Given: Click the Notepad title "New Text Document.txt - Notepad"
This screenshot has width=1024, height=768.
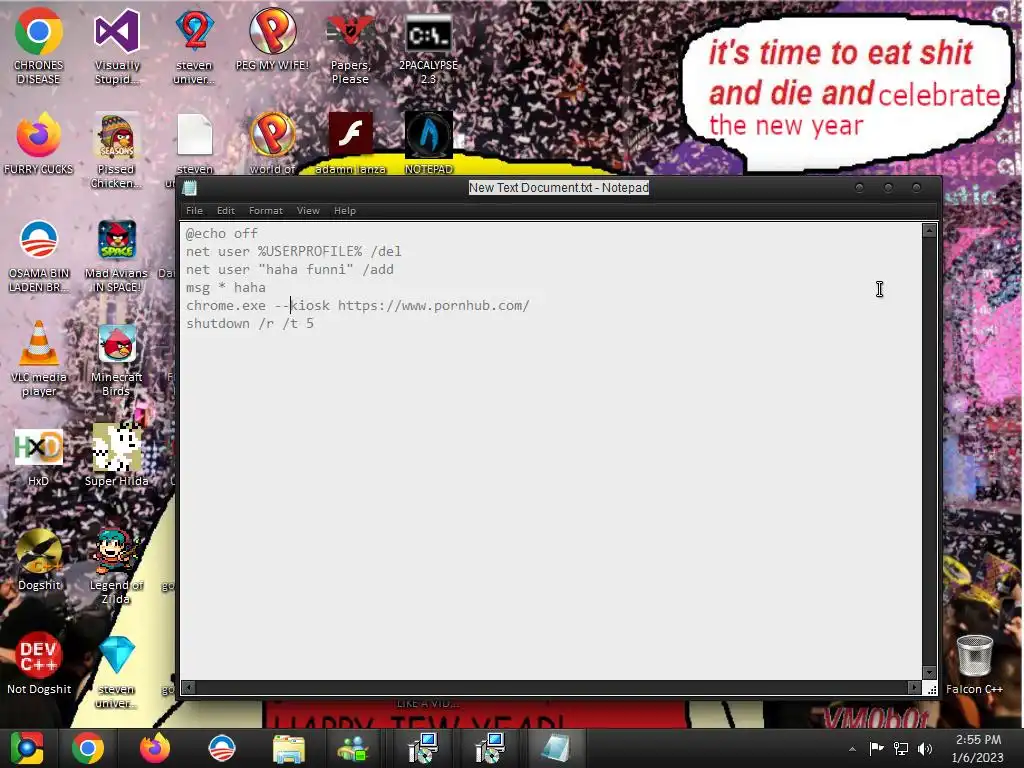Looking at the screenshot, I should click(x=558, y=187).
